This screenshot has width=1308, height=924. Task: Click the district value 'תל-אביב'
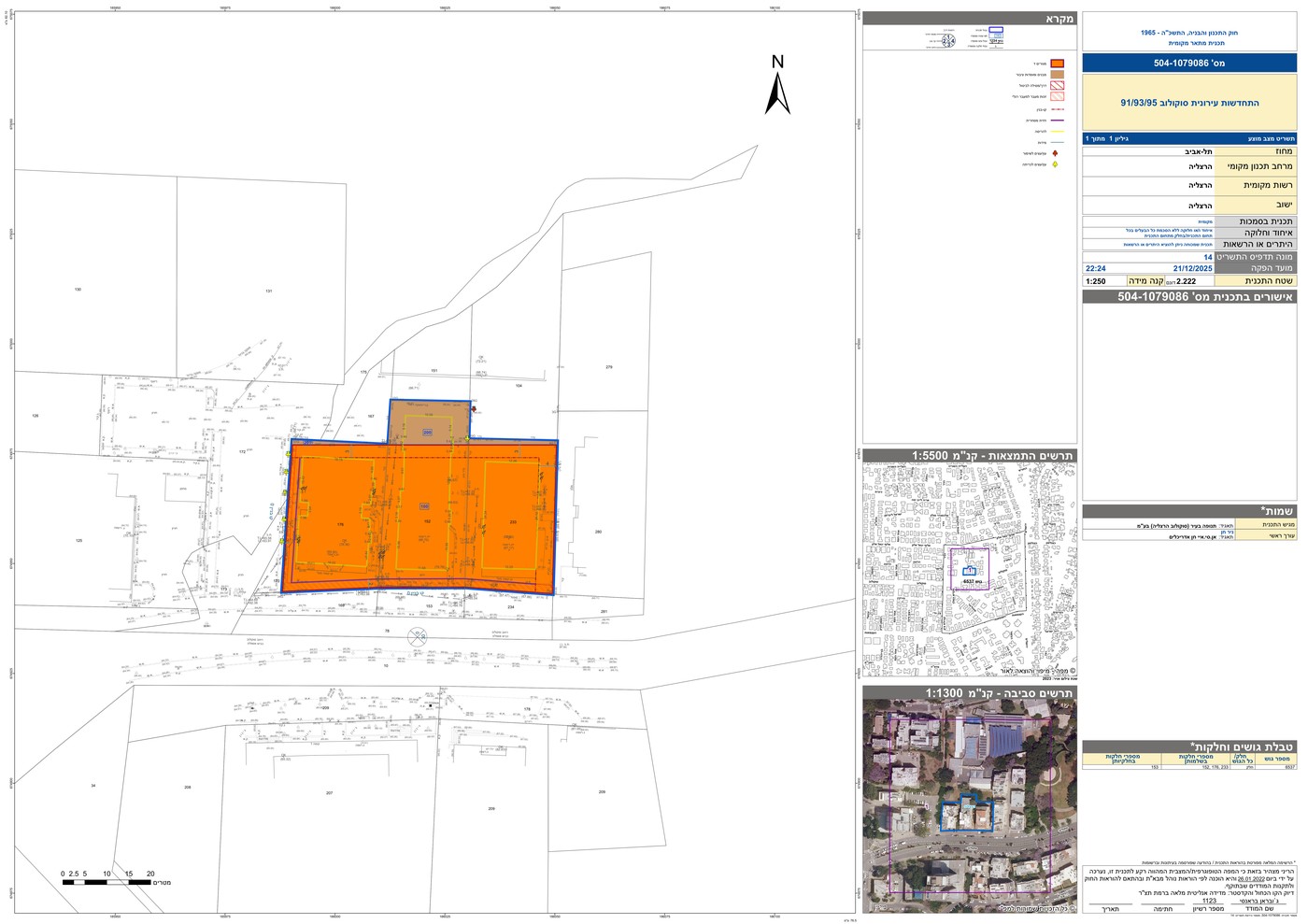click(x=1197, y=151)
